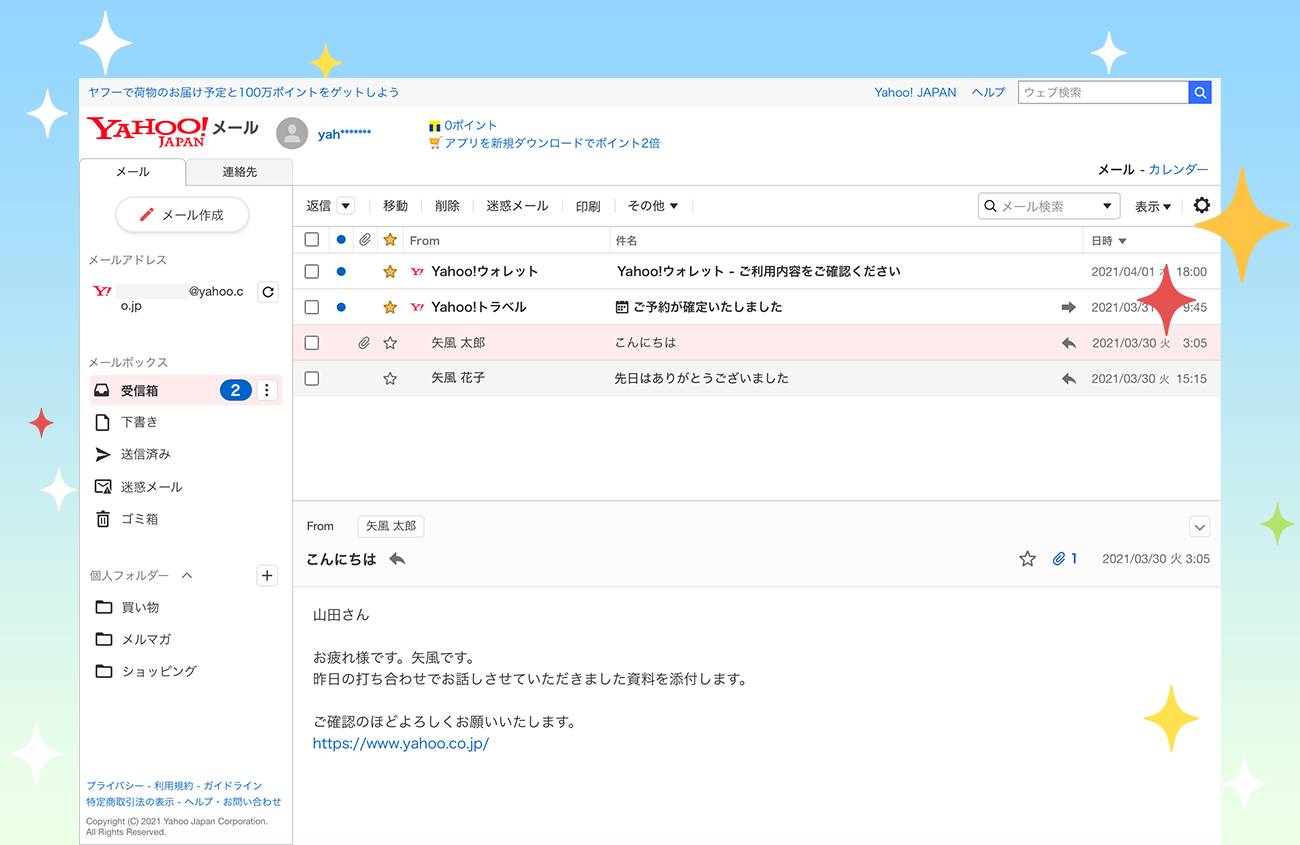
Task: Click sender chip 矢風 太郎 in preview
Action: [390, 526]
